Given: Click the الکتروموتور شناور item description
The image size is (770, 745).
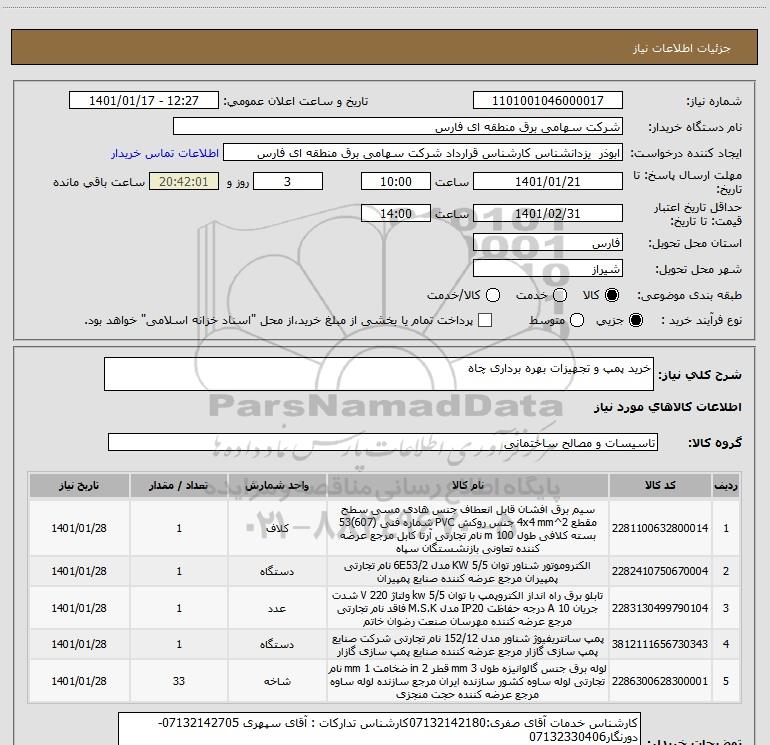Looking at the screenshot, I should coord(468,572).
